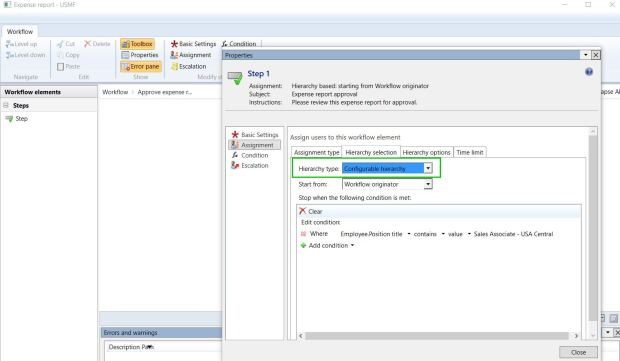This screenshot has width=620, height=361.
Task: Open the Add condition dropdown
Action: (352, 246)
